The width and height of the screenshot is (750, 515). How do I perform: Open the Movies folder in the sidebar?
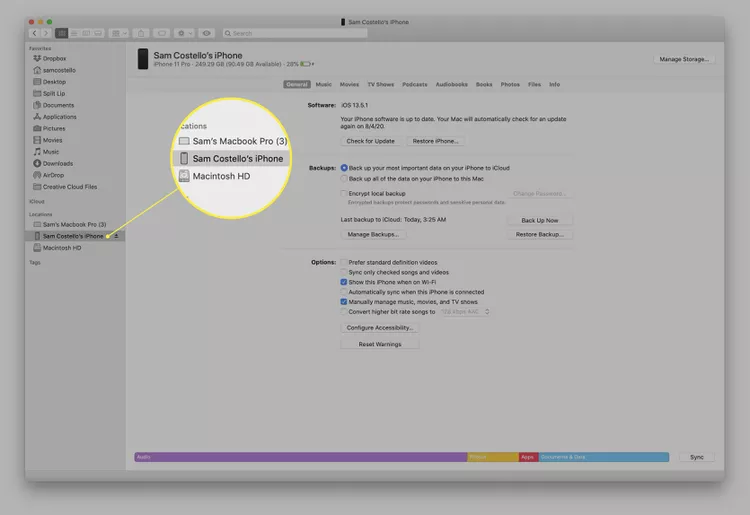click(48, 140)
